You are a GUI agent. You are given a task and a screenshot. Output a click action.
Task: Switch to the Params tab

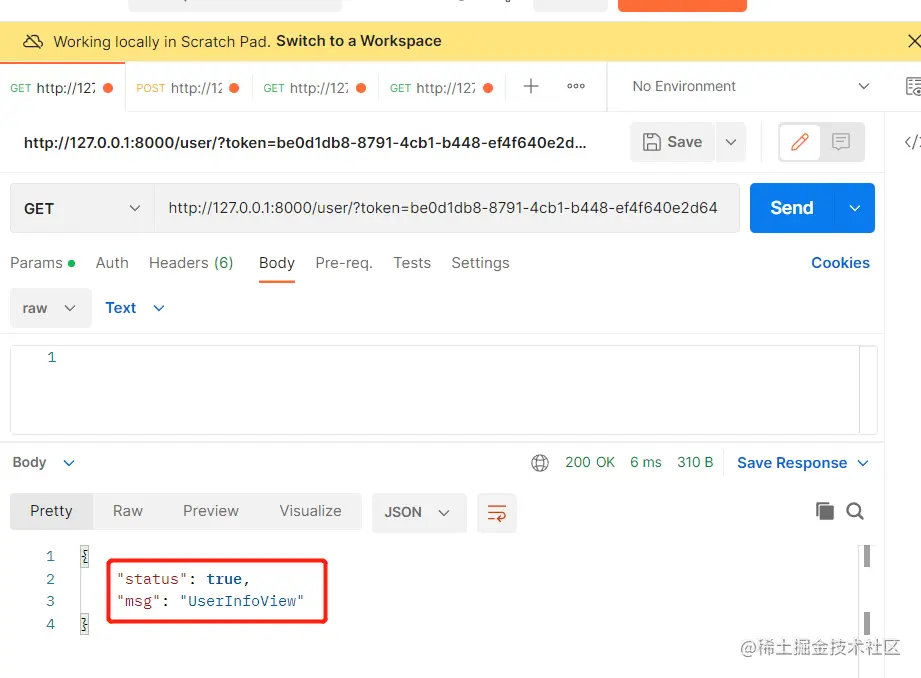[42, 263]
